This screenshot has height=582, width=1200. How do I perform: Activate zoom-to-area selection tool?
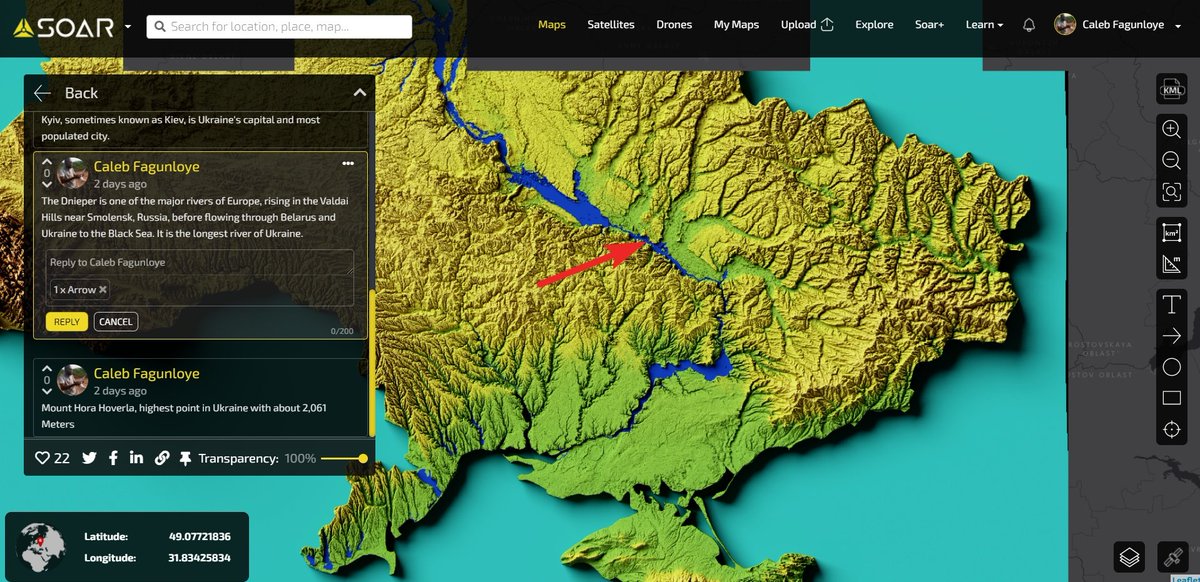click(1171, 191)
